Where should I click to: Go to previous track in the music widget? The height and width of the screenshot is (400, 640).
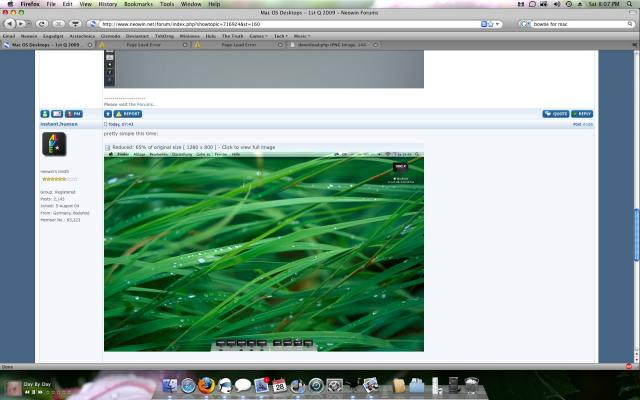click(27, 392)
